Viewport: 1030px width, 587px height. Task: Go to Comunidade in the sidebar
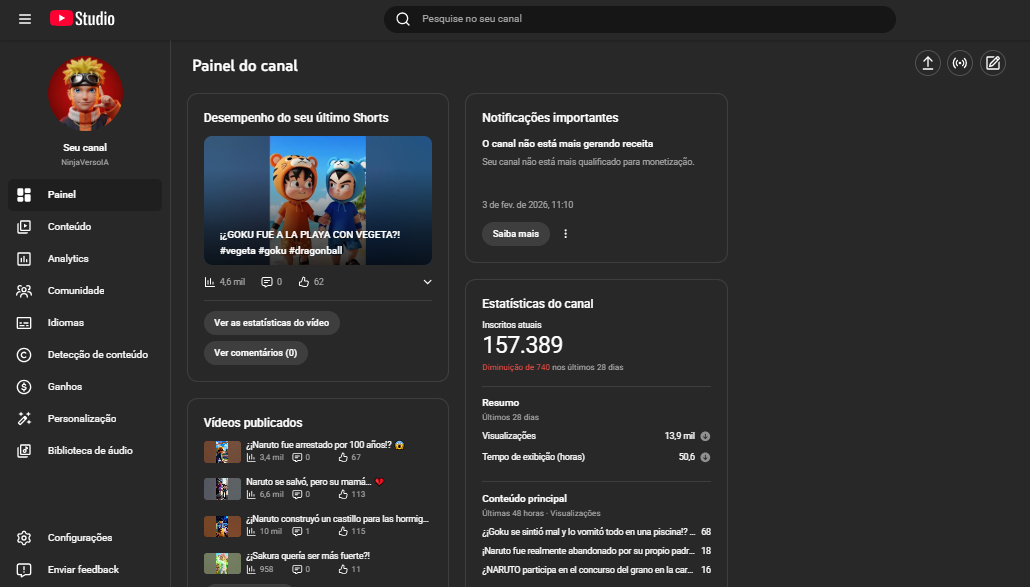coord(75,291)
